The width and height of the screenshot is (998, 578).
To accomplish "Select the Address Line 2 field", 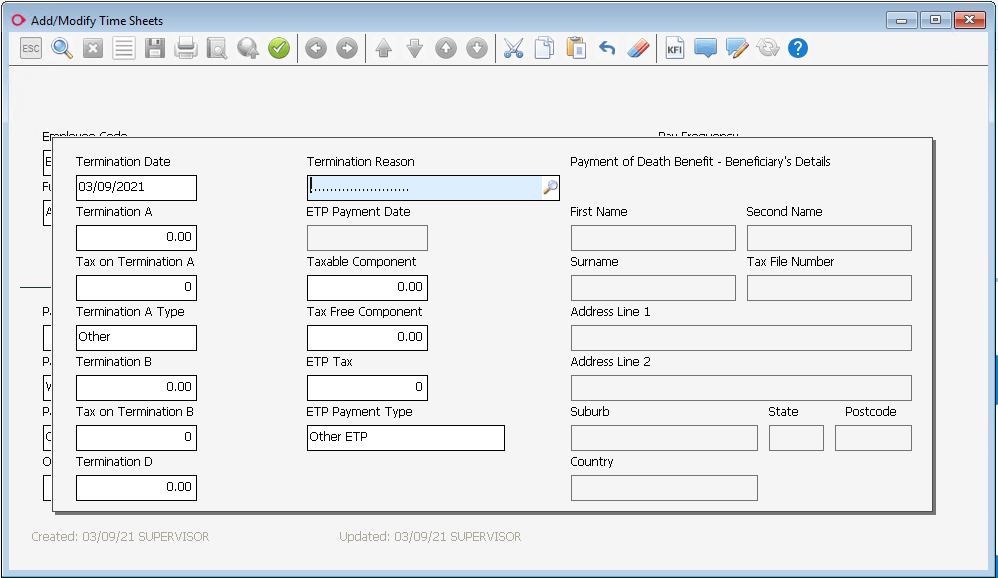I will [741, 388].
